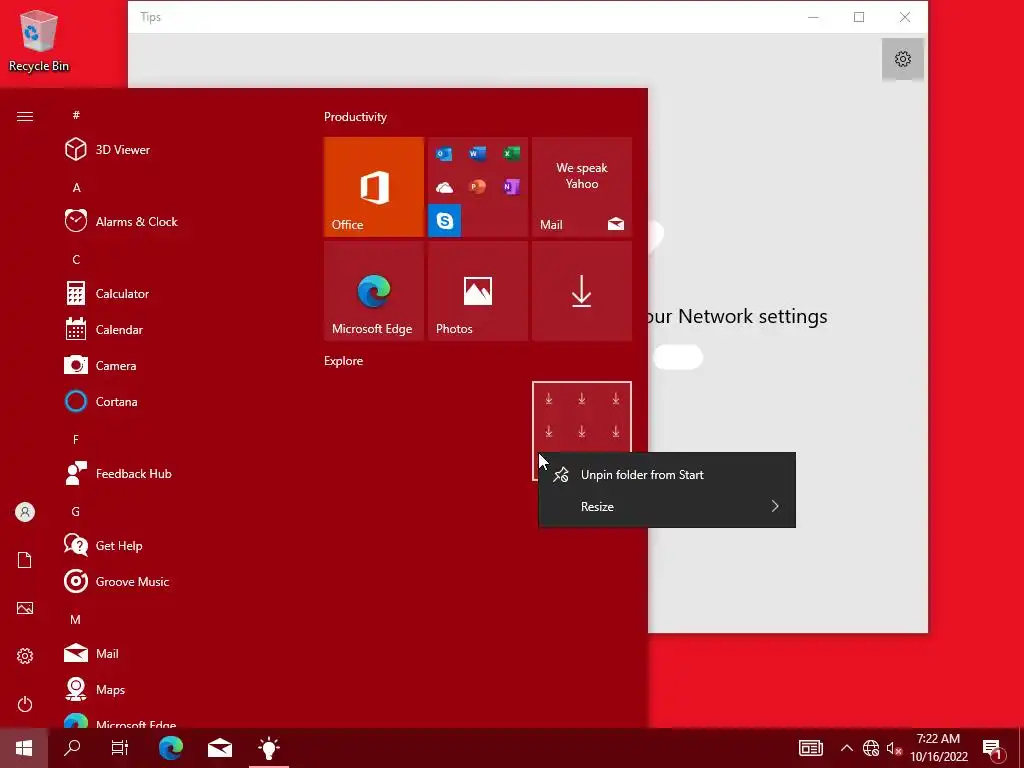
Task: Open Mail from the taskbar
Action: 219,748
